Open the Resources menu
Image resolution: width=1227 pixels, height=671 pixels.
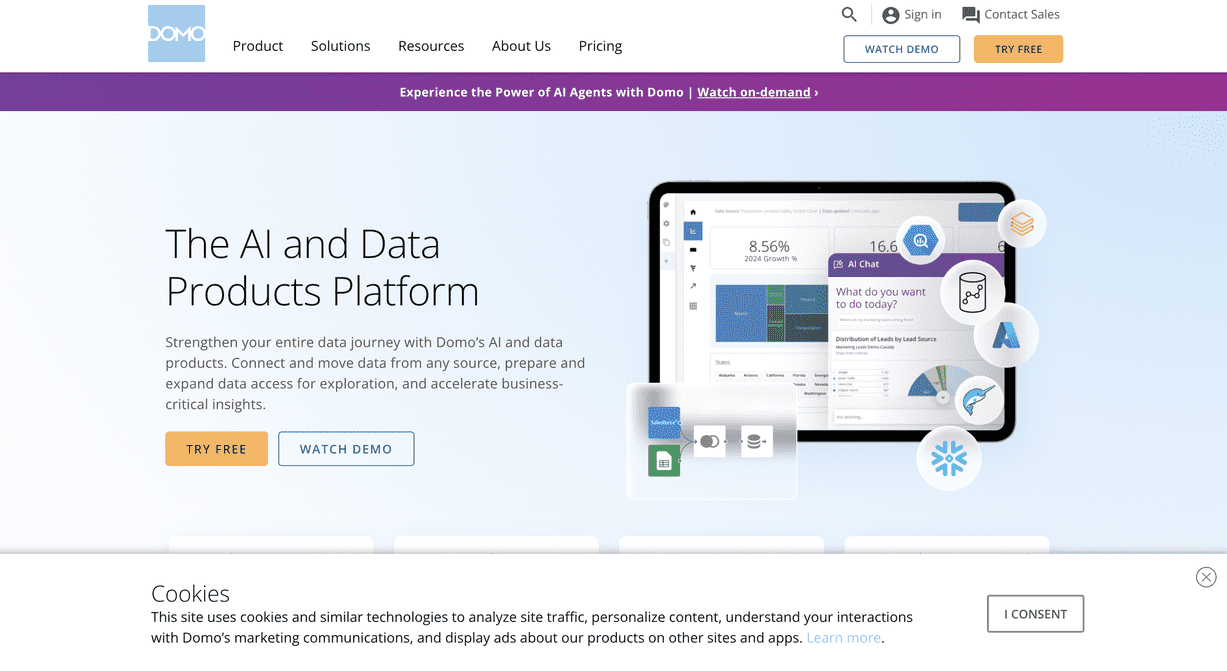click(x=431, y=46)
